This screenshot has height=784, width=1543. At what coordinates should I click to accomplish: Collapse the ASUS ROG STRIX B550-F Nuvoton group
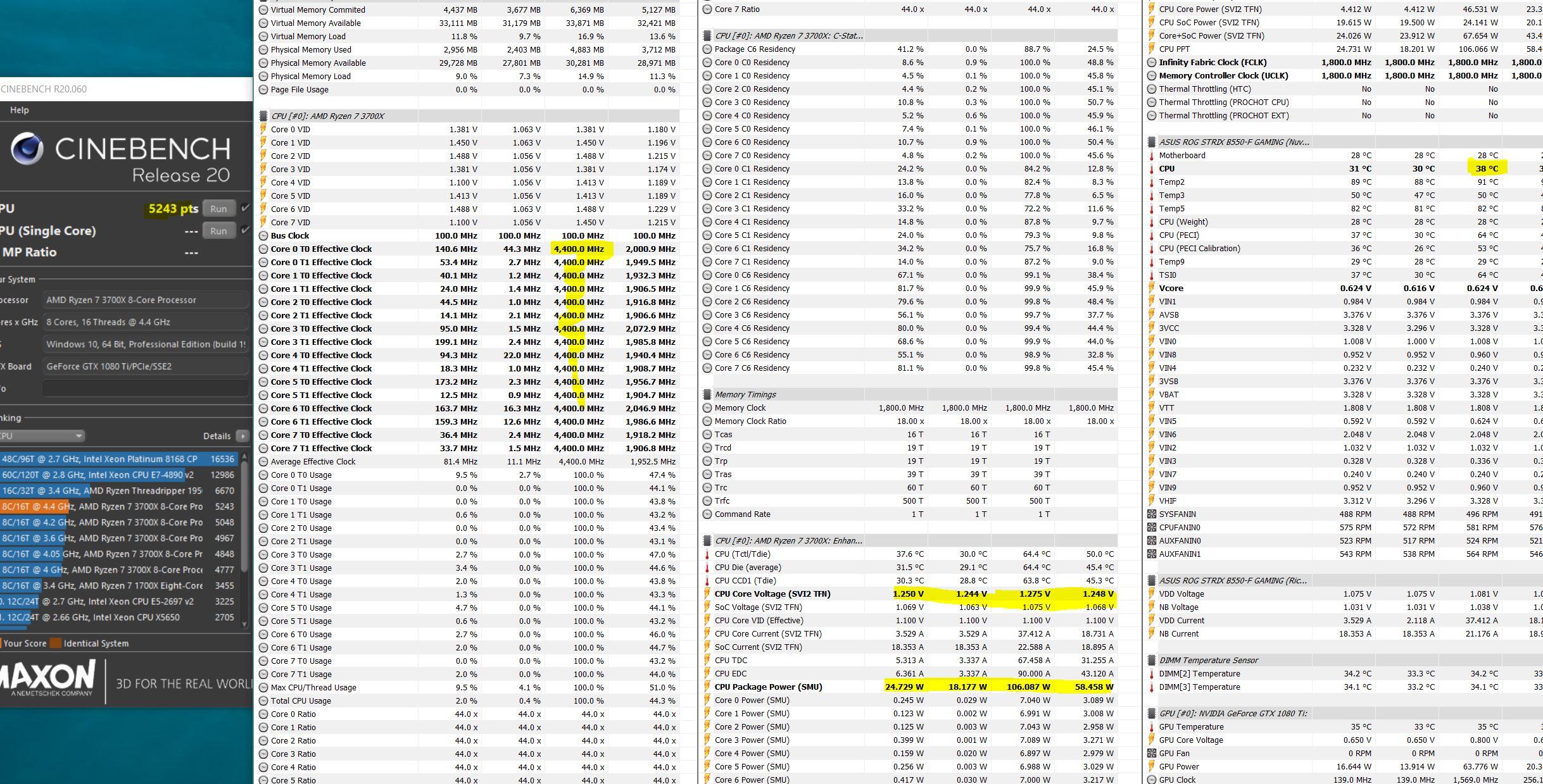point(1152,142)
